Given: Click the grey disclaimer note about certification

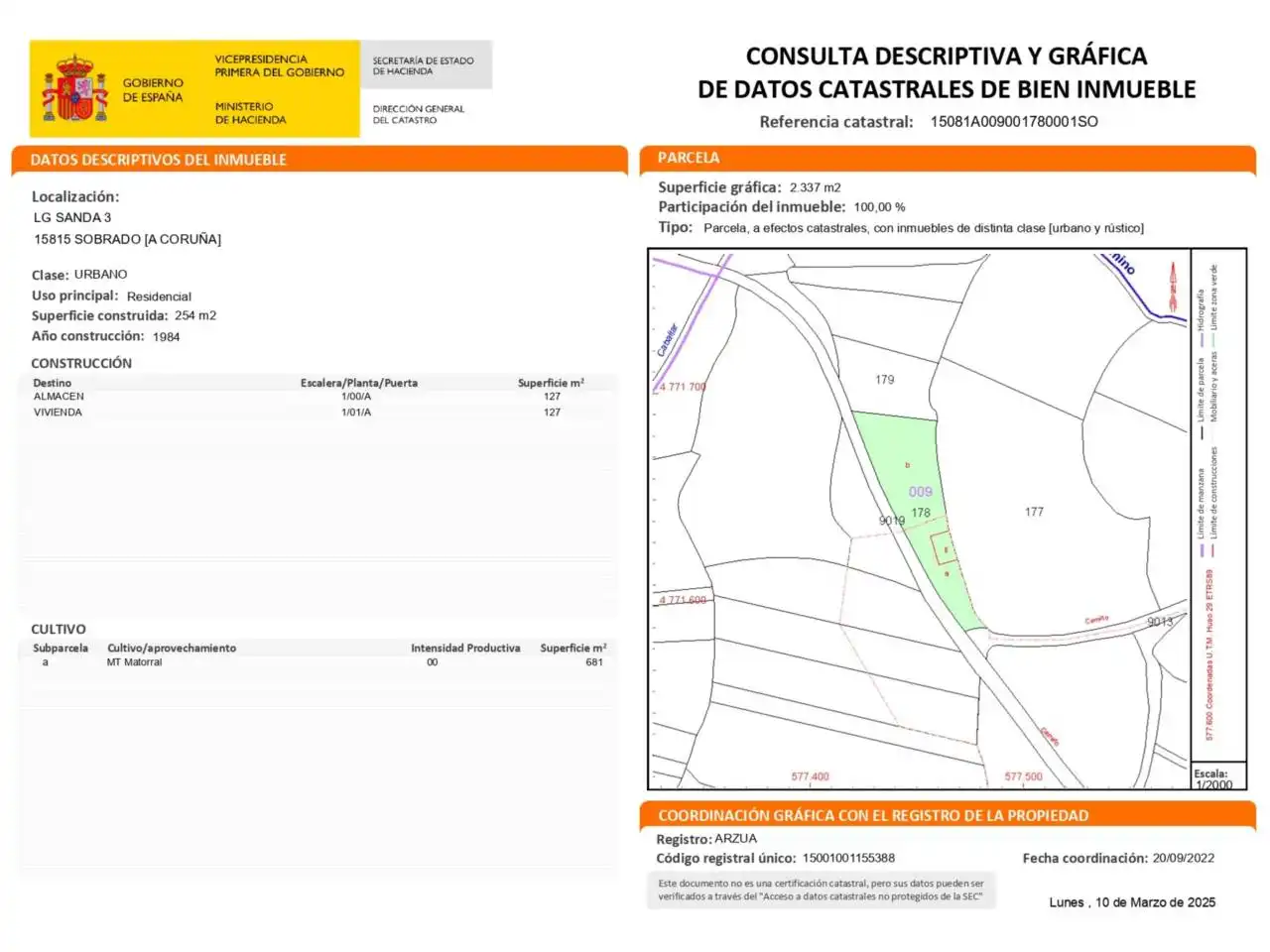Looking at the screenshot, I should (x=821, y=891).
